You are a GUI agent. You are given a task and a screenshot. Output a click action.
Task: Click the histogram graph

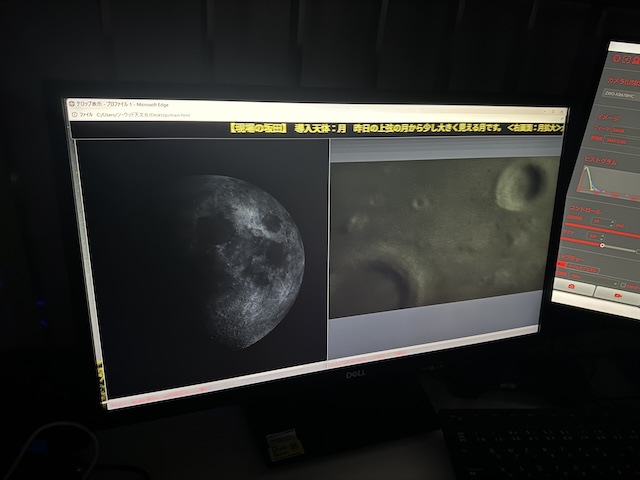point(607,182)
